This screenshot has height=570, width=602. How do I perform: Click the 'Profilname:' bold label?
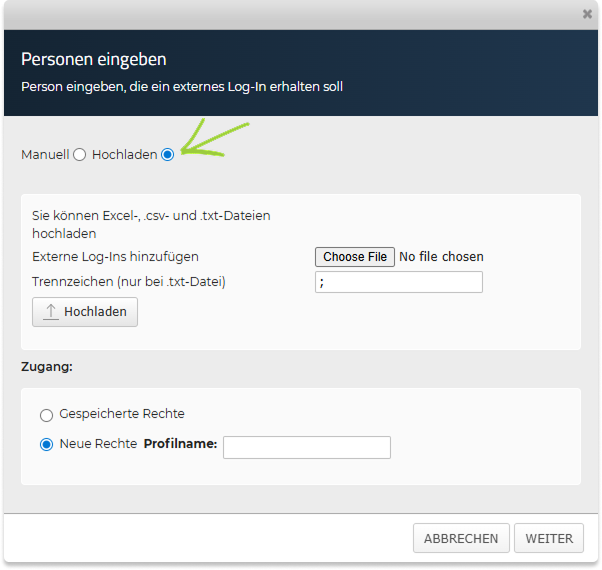click(x=181, y=444)
